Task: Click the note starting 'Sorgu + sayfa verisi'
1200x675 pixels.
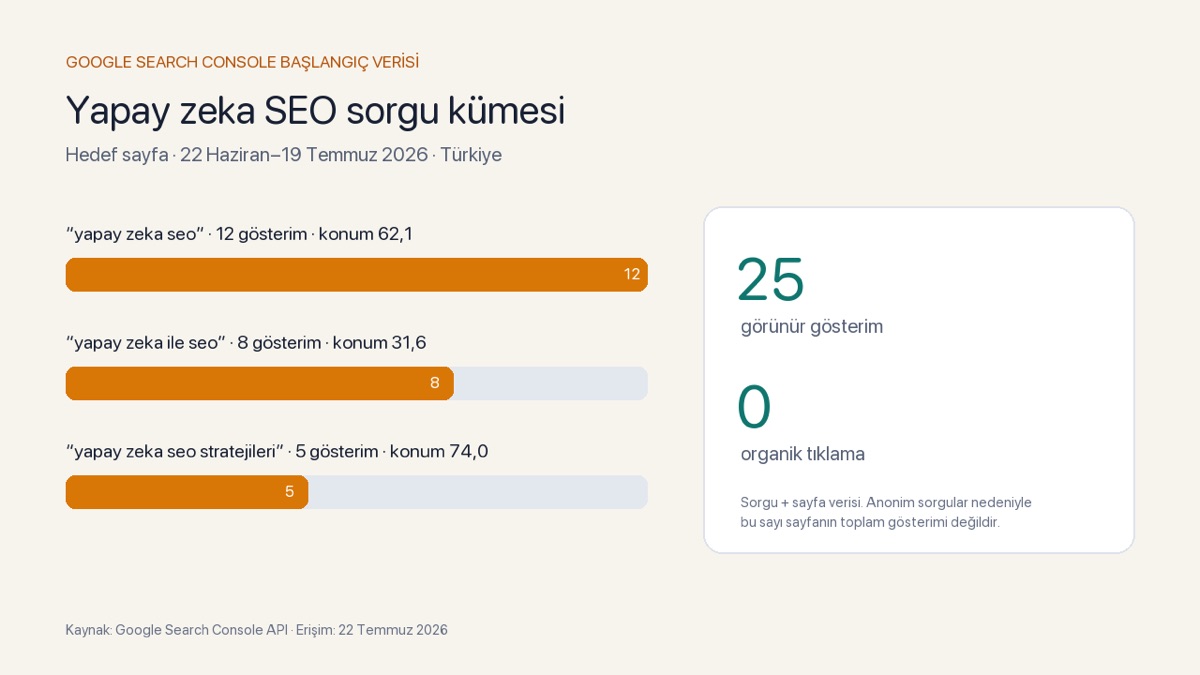Action: [x=886, y=512]
